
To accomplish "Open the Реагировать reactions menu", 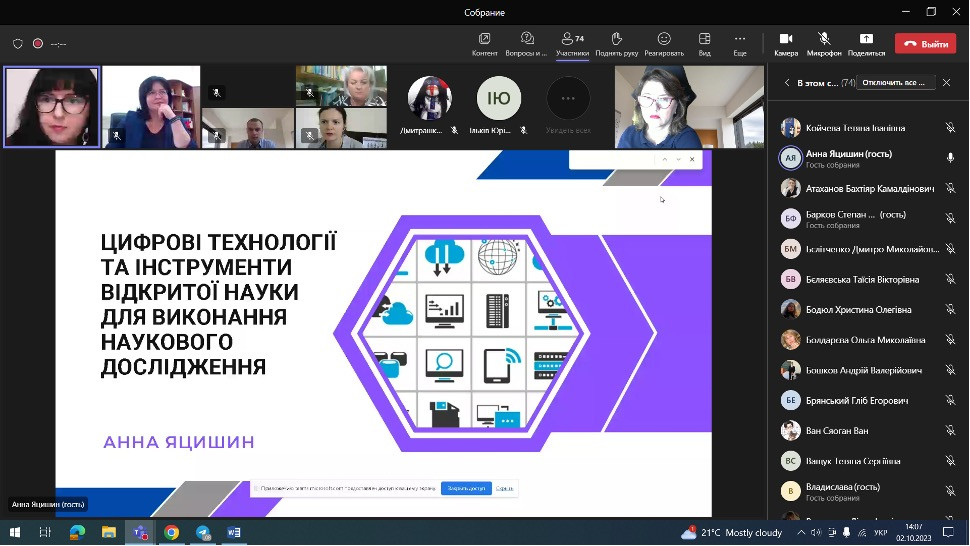I will coord(663,43).
